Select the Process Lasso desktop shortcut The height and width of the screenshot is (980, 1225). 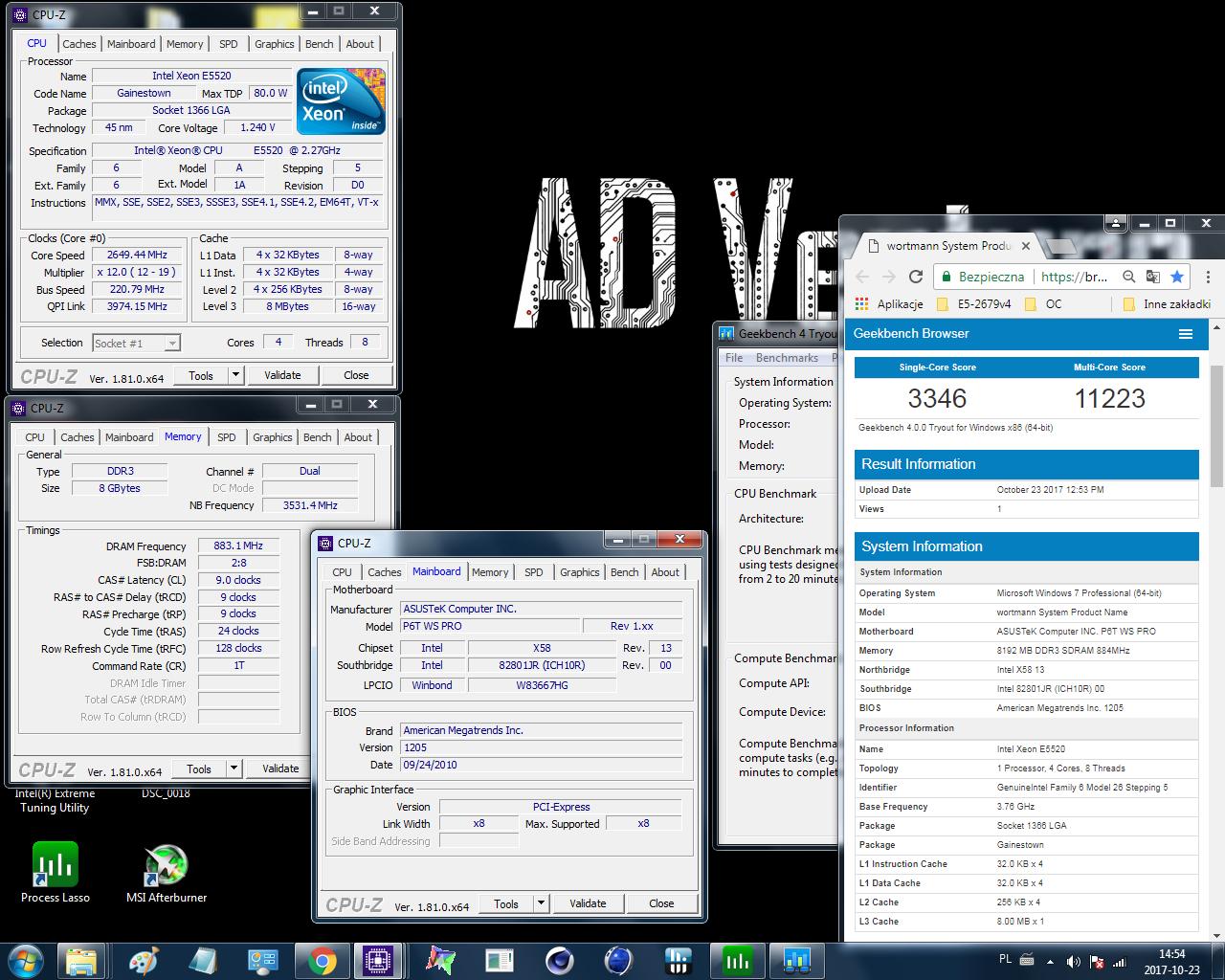point(56,872)
